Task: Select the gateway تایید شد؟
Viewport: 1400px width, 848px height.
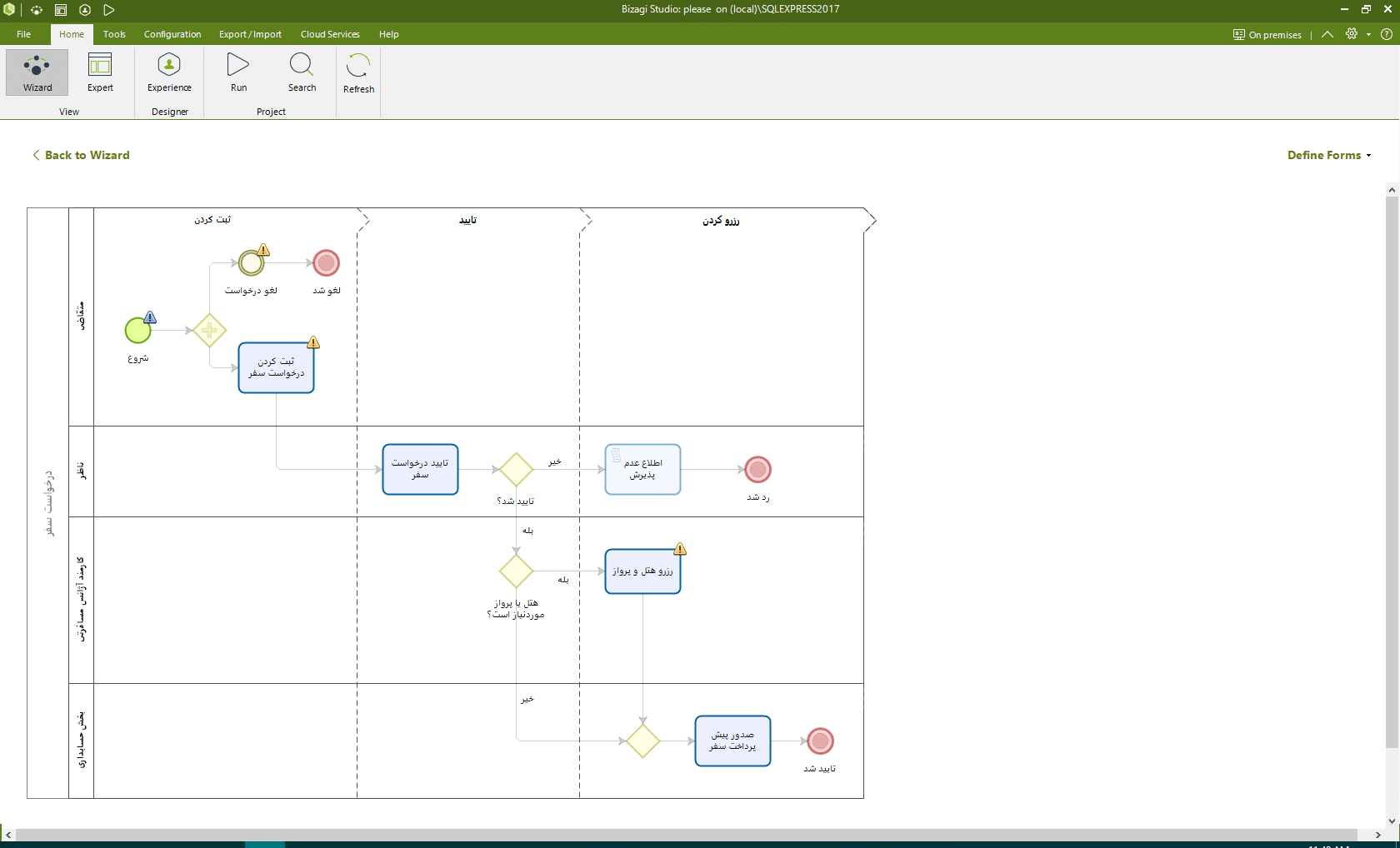Action: click(516, 470)
